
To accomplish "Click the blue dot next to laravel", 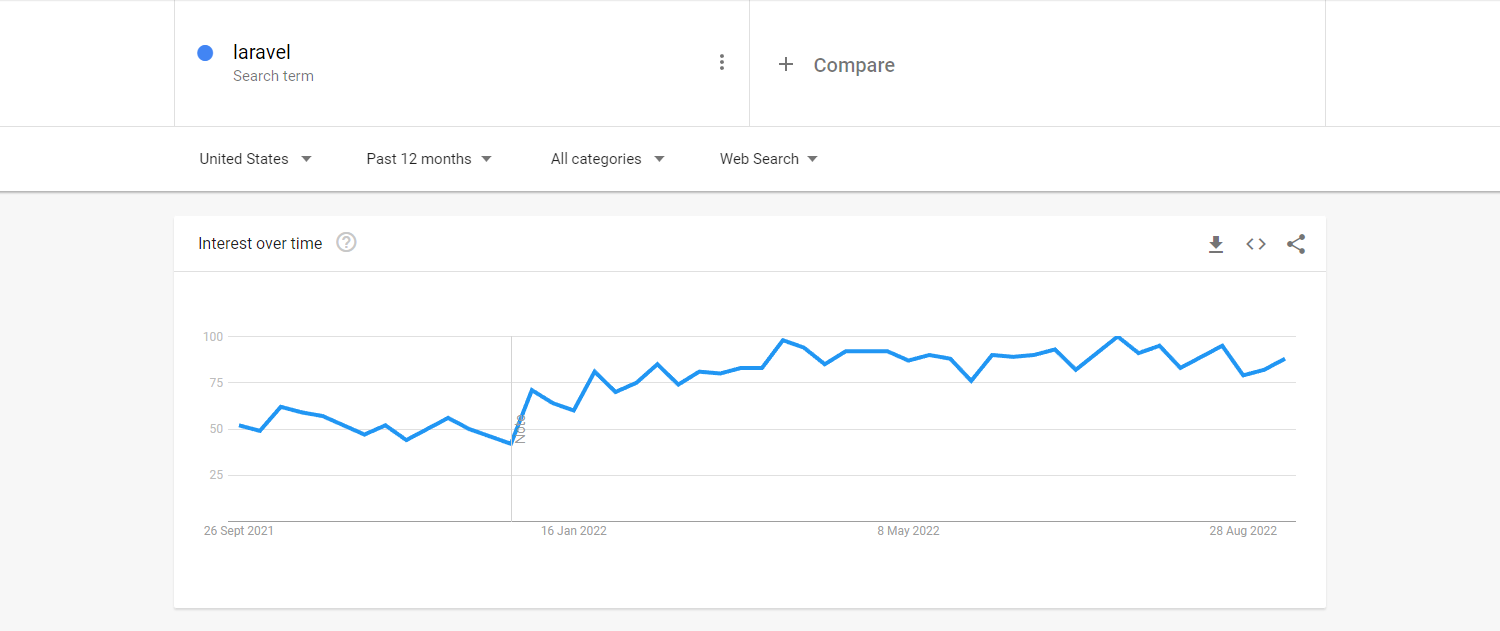I will [x=205, y=53].
